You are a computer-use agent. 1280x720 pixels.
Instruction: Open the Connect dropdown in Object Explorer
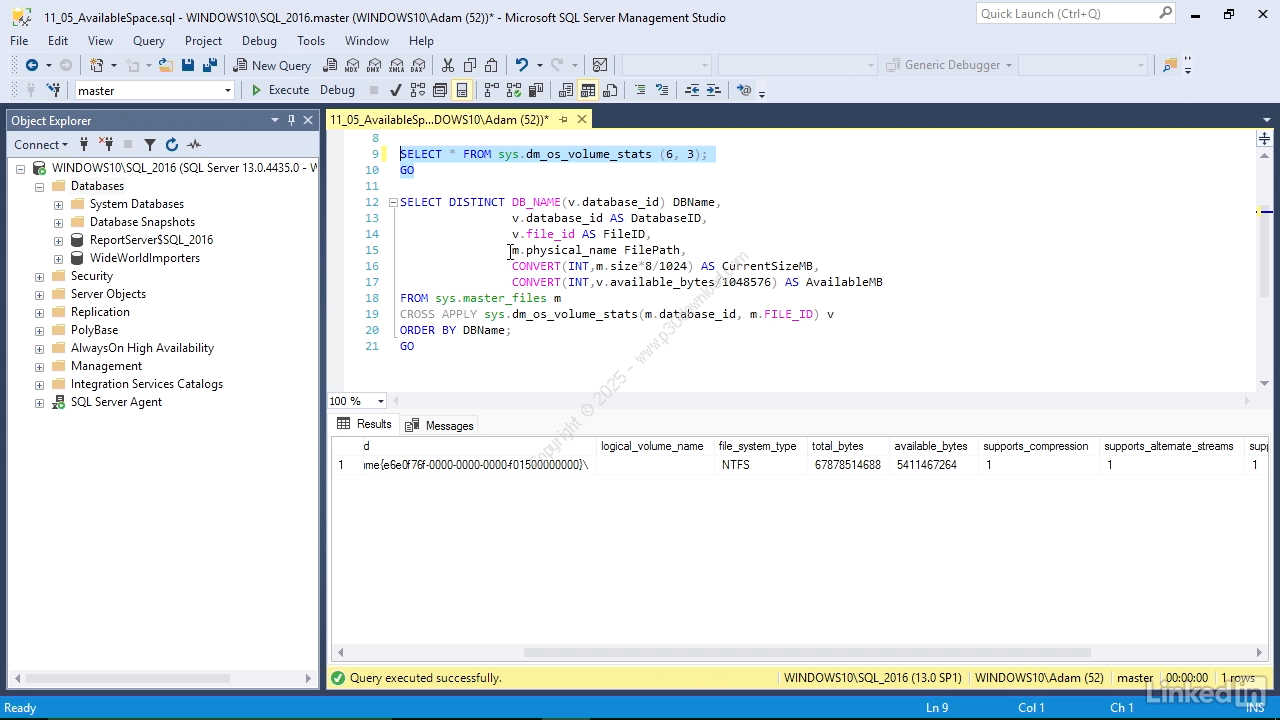point(41,144)
